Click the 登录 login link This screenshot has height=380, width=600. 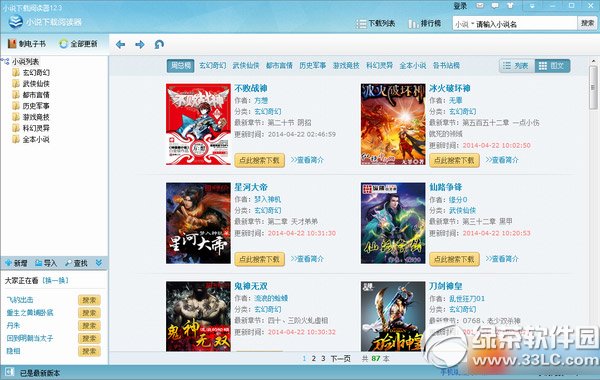(460, 6)
